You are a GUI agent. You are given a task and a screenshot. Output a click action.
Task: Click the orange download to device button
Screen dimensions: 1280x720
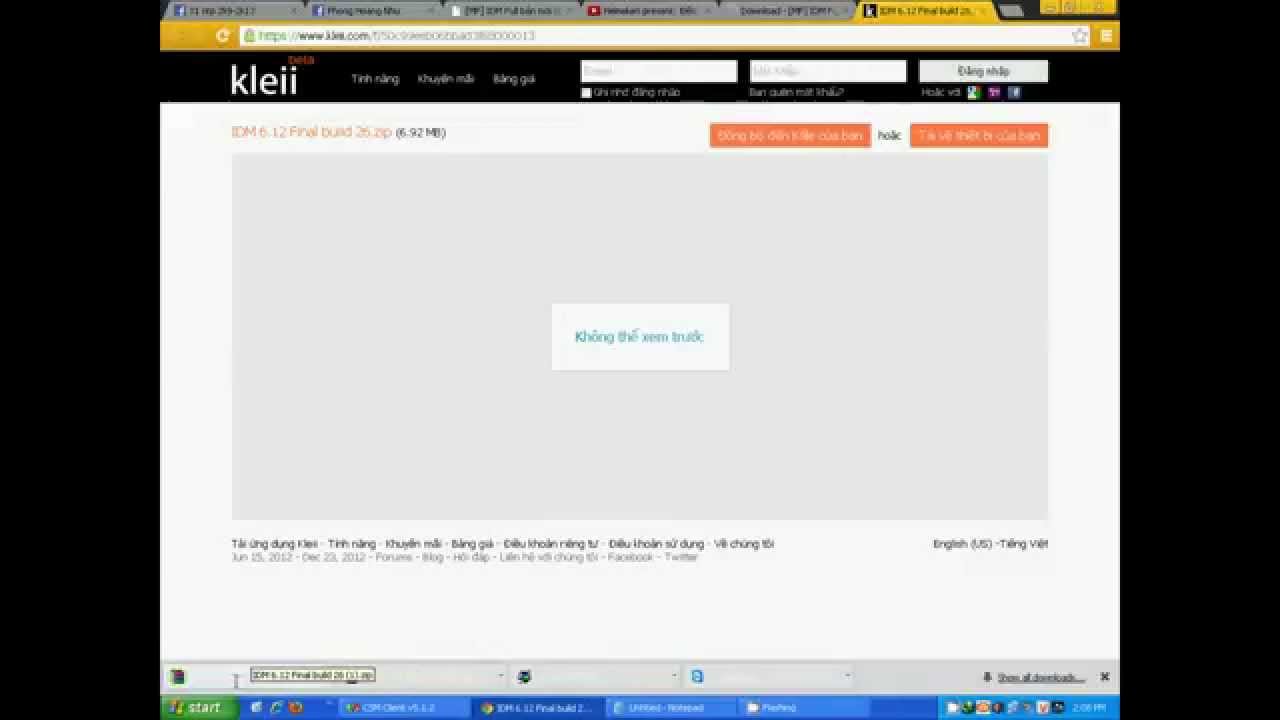pos(979,135)
